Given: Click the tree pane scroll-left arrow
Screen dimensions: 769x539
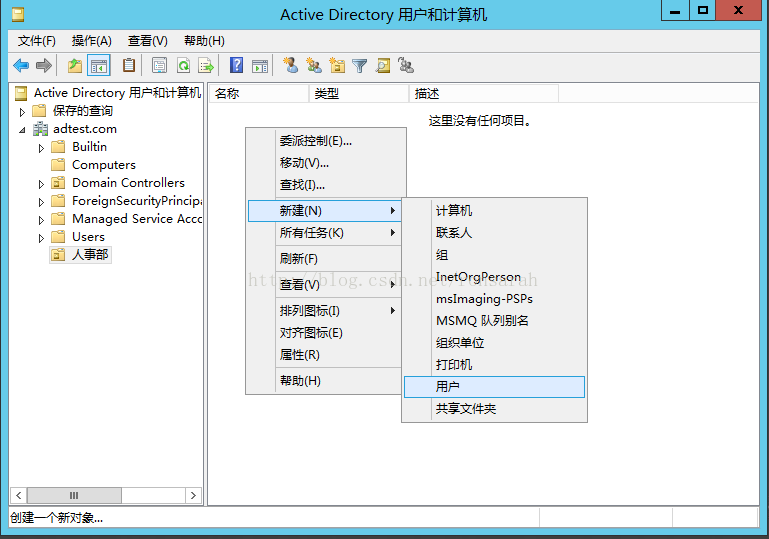Looking at the screenshot, I should coord(19,495).
